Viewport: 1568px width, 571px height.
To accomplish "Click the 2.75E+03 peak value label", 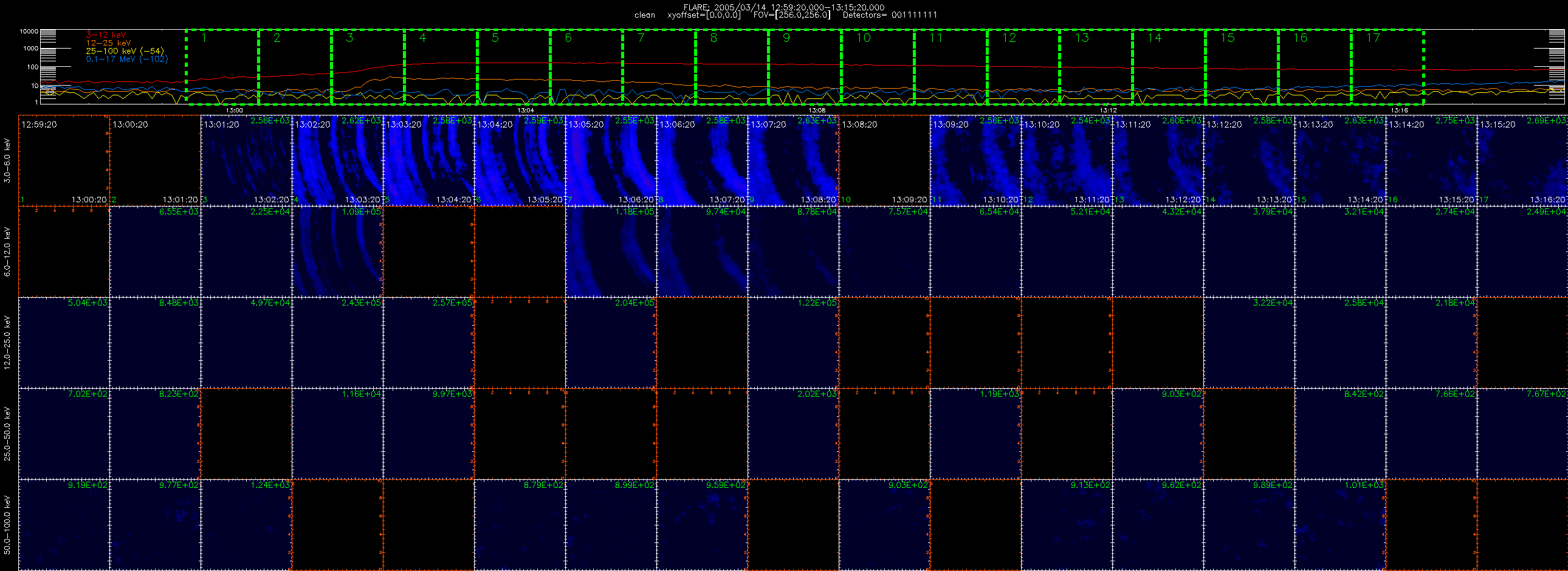I will pyautogui.click(x=1456, y=120).
